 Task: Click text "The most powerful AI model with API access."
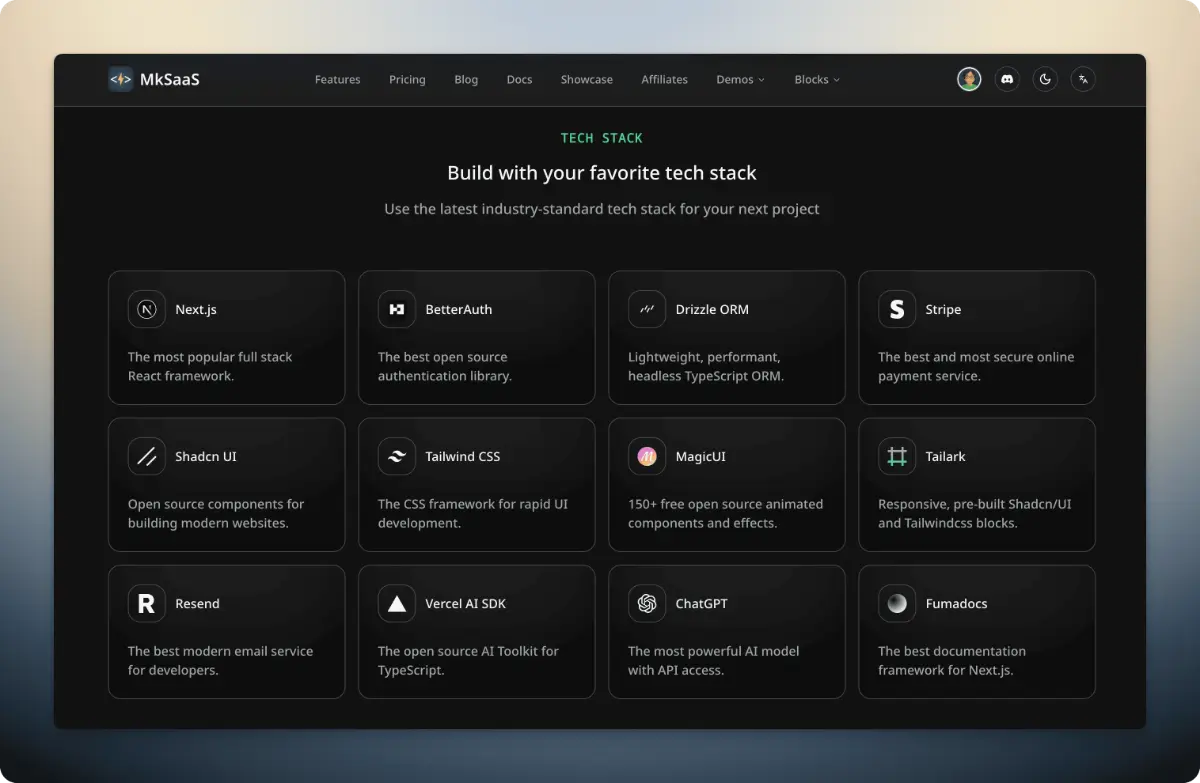tap(714, 660)
